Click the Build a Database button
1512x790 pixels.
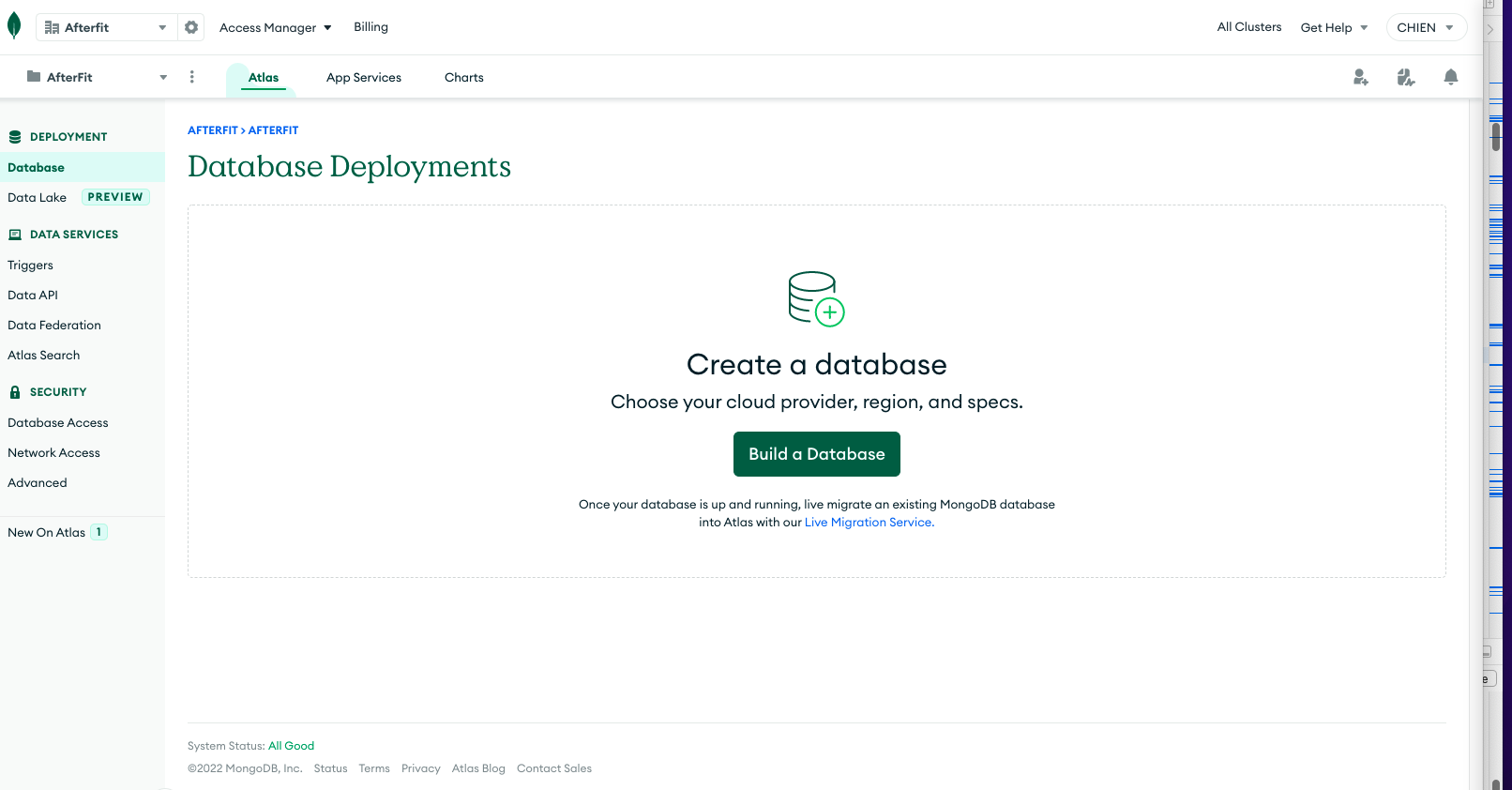816,454
